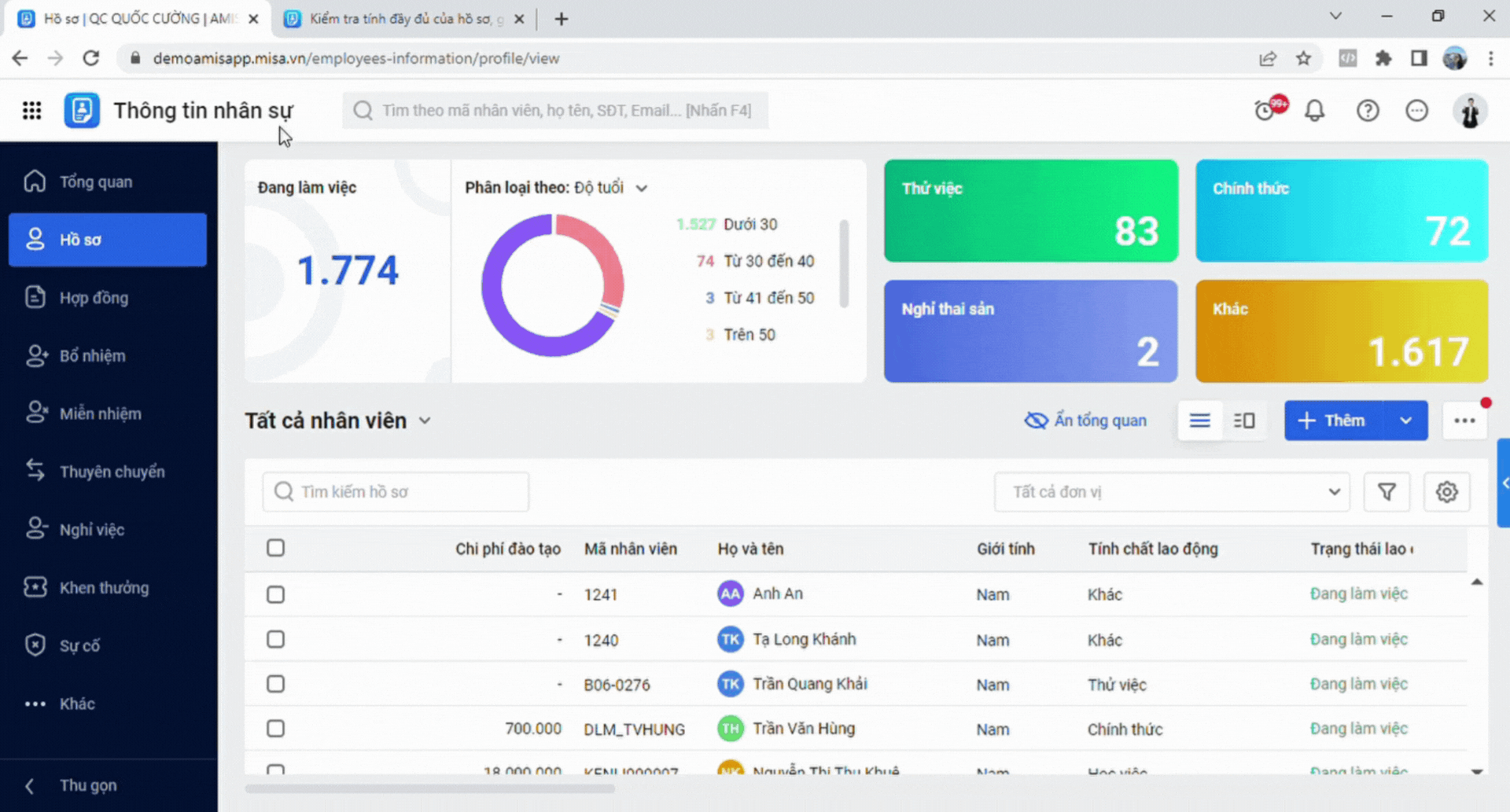
Task: Click the notification bell icon
Action: 1315,111
